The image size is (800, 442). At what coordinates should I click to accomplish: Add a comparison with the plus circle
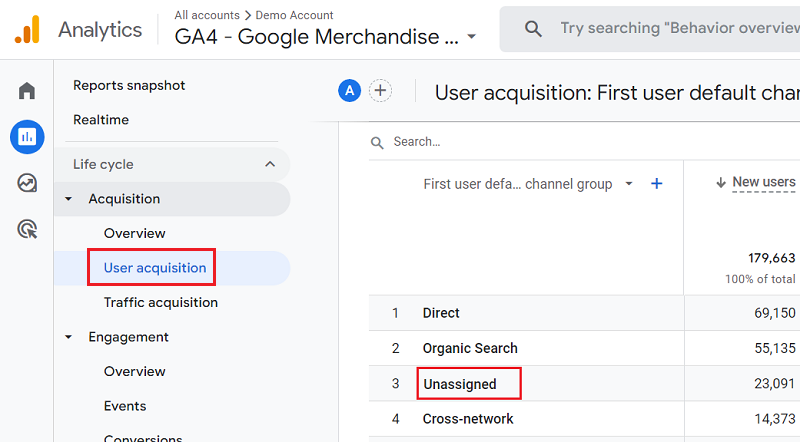[380, 91]
